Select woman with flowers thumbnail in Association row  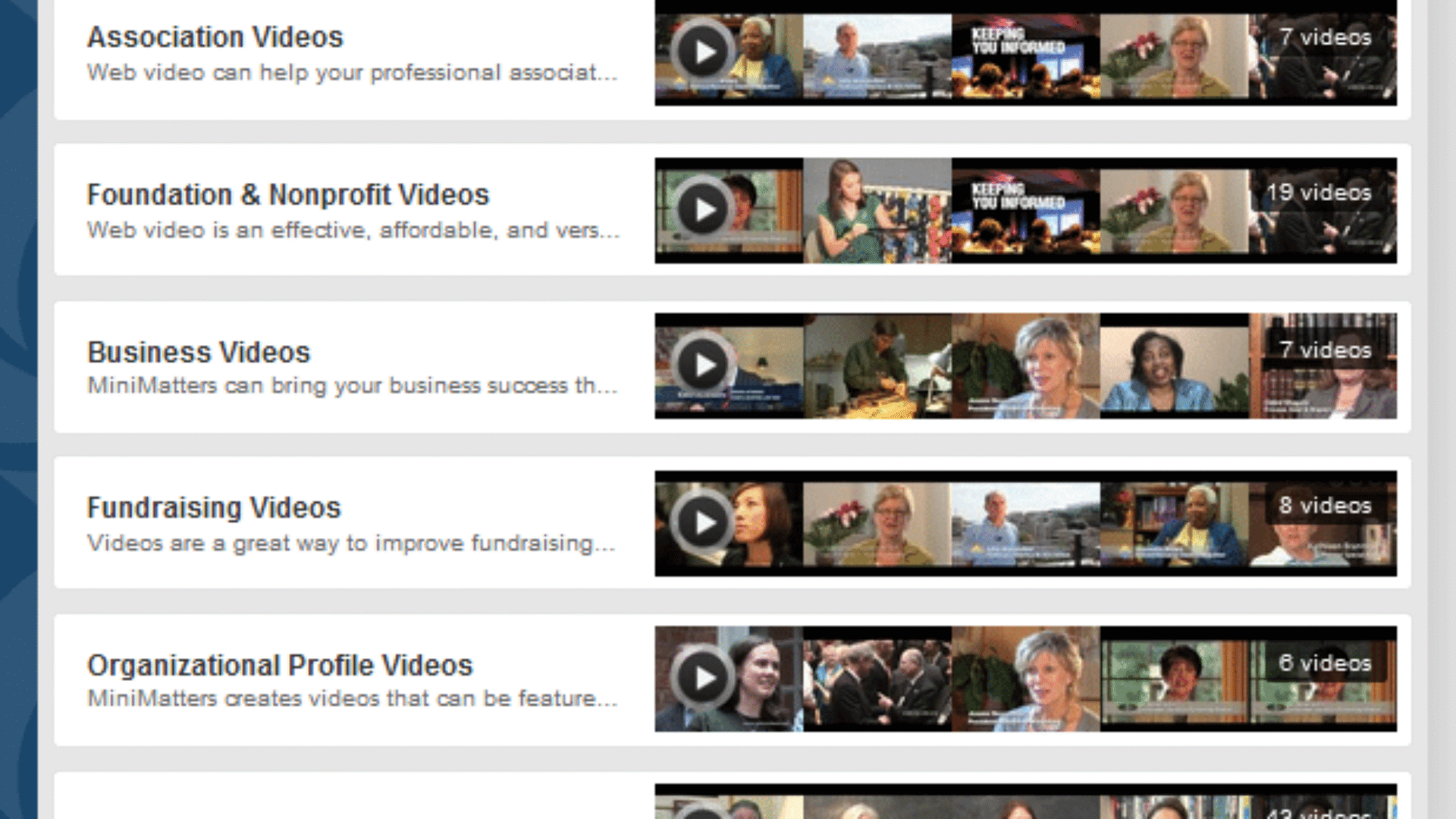click(x=1175, y=56)
